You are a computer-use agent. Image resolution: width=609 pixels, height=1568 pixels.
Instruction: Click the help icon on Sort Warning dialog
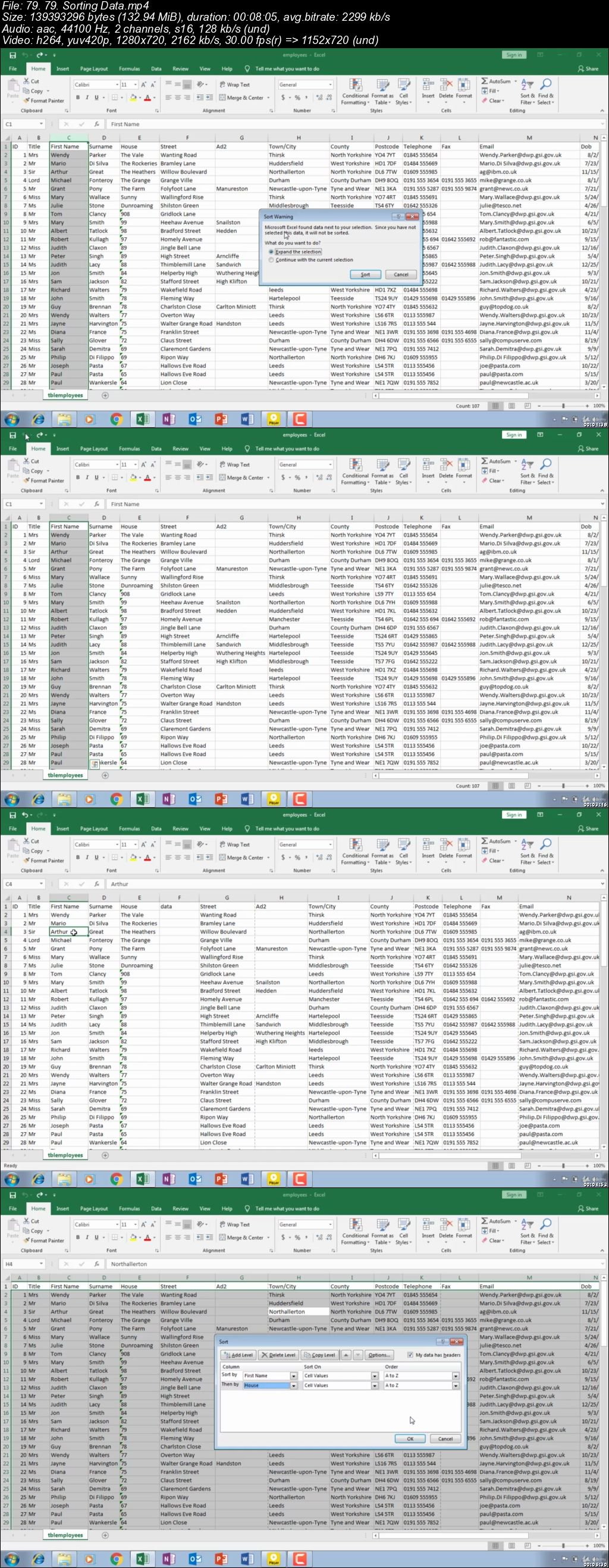[x=398, y=216]
